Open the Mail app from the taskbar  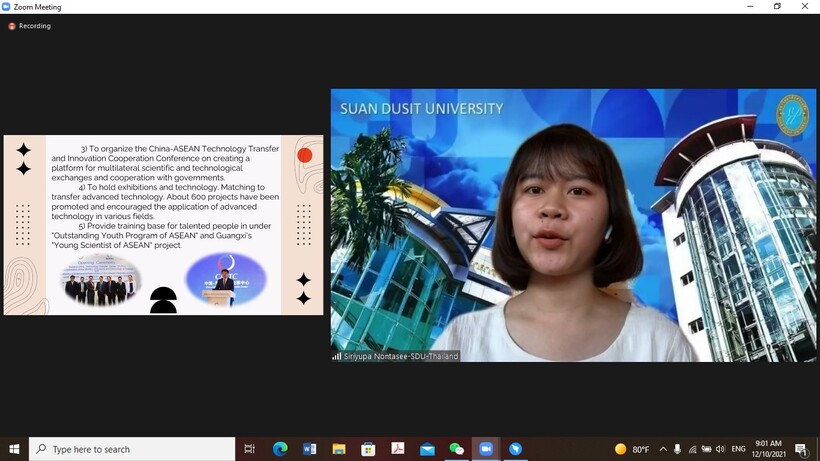427,449
